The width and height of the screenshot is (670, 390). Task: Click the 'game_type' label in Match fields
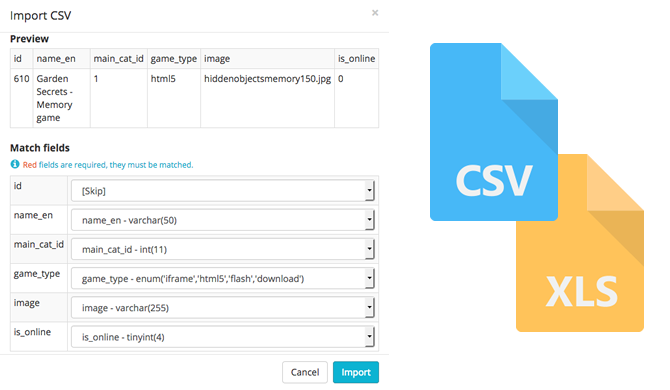pos(37,274)
